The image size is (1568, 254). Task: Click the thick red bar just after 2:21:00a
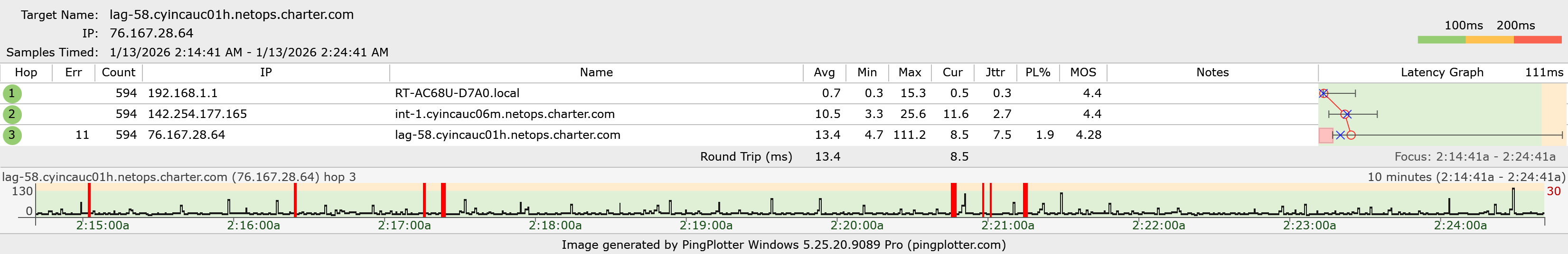pos(1025,200)
